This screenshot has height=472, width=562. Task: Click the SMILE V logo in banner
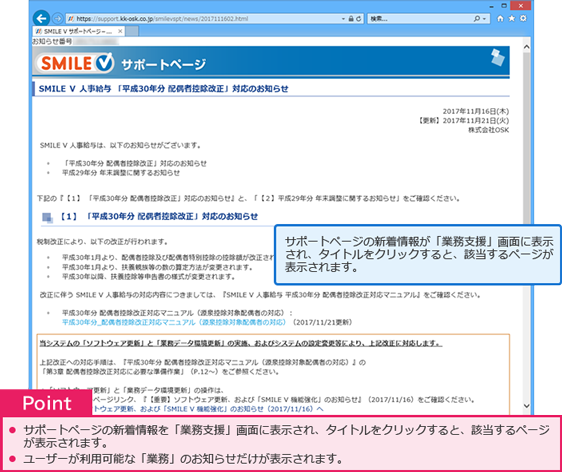[x=75, y=63]
